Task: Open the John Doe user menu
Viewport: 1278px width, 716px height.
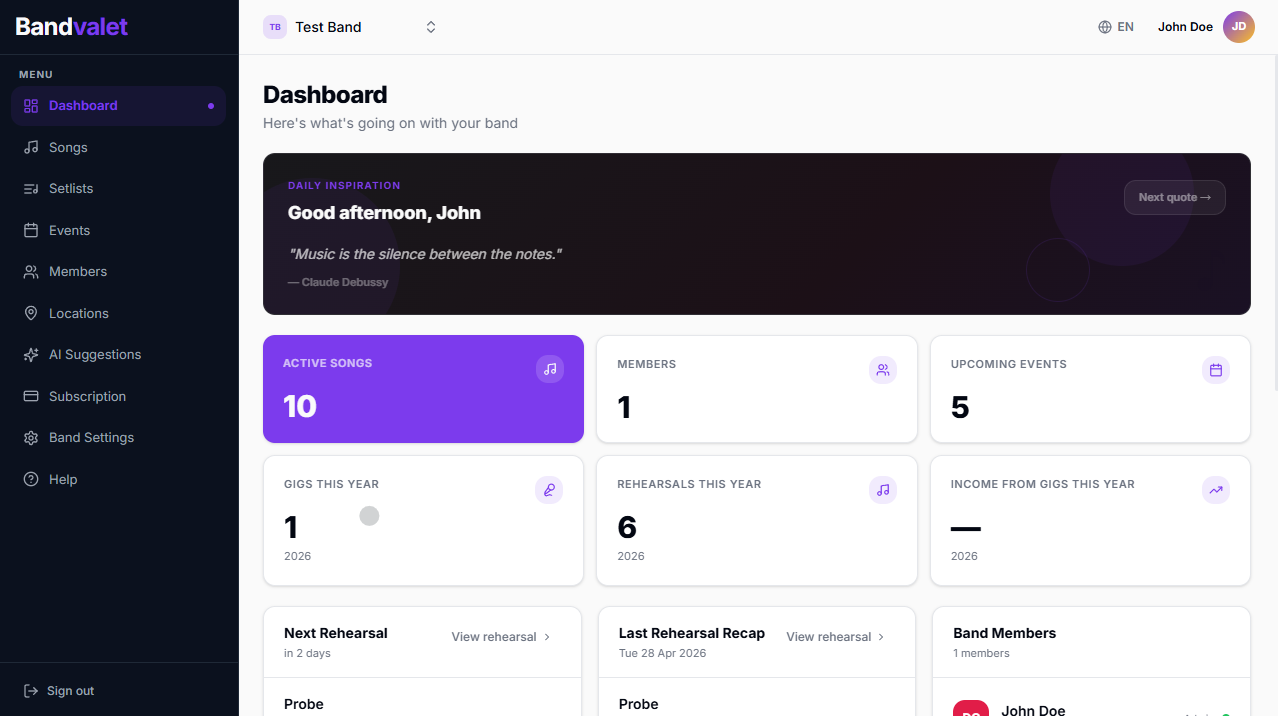Action: click(1206, 27)
